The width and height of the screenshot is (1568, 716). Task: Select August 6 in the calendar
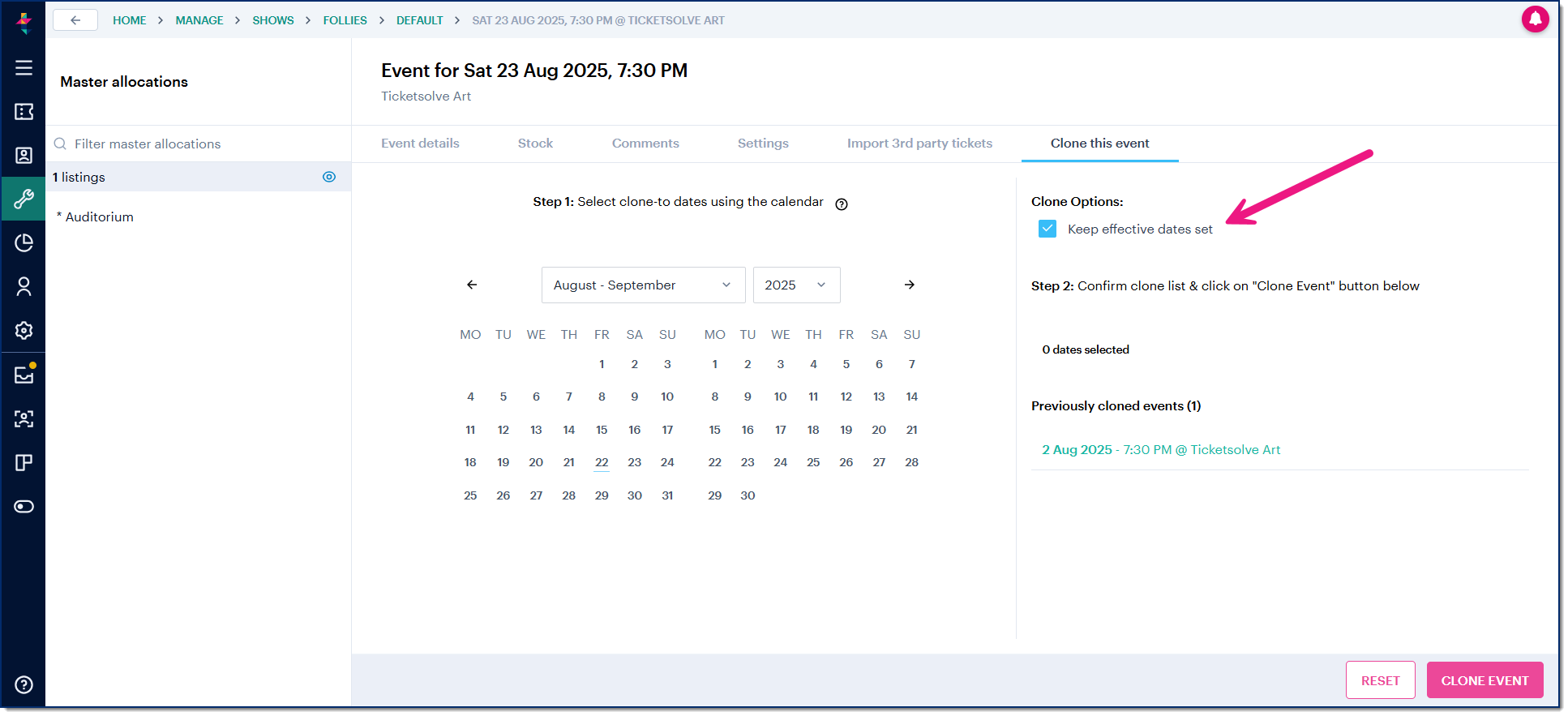[536, 397]
